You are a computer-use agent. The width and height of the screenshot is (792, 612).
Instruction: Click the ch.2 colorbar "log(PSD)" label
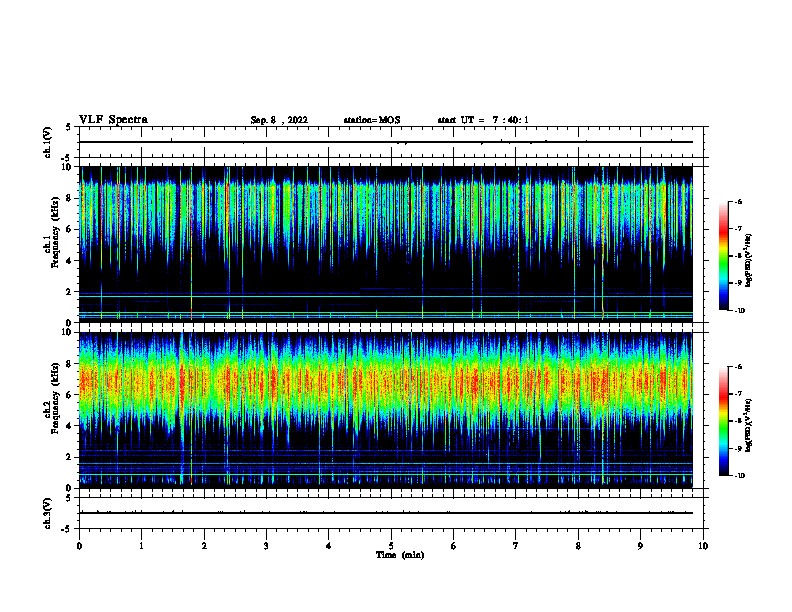pyautogui.click(x=749, y=425)
